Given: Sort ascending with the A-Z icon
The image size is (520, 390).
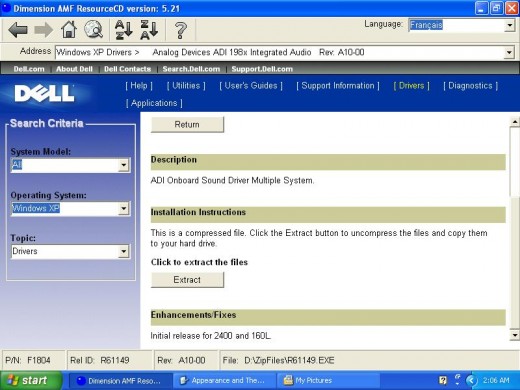Looking at the screenshot, I should pos(123,30).
